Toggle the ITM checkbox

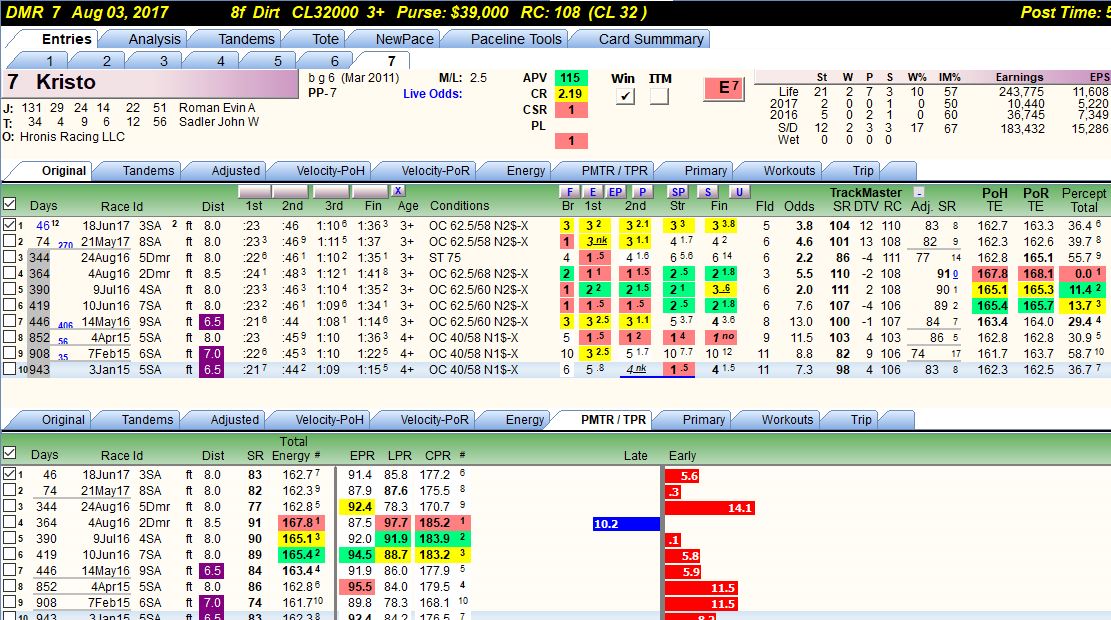click(x=659, y=96)
